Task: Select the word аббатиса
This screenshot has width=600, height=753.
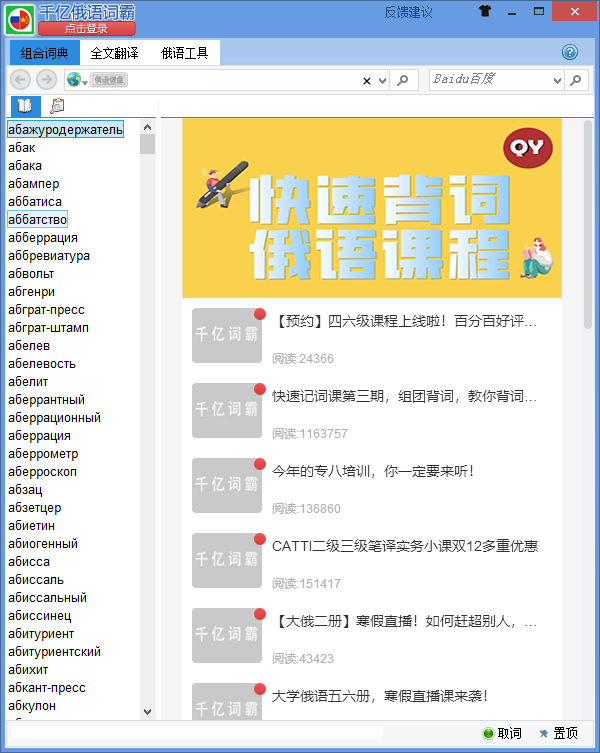Action: [35, 201]
